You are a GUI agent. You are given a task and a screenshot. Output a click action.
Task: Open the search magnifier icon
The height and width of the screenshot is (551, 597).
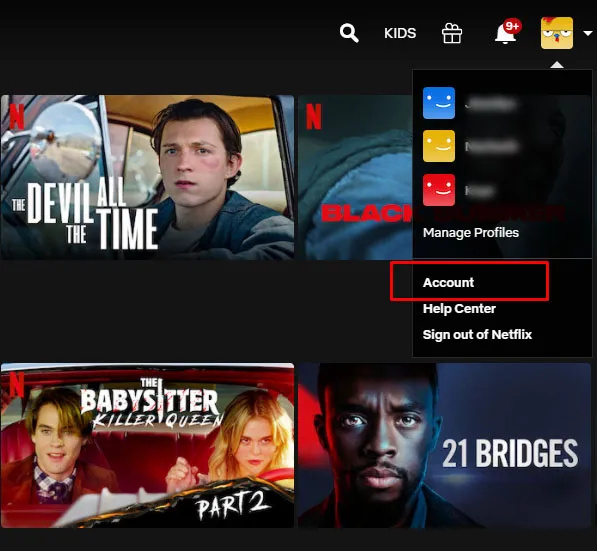click(349, 33)
